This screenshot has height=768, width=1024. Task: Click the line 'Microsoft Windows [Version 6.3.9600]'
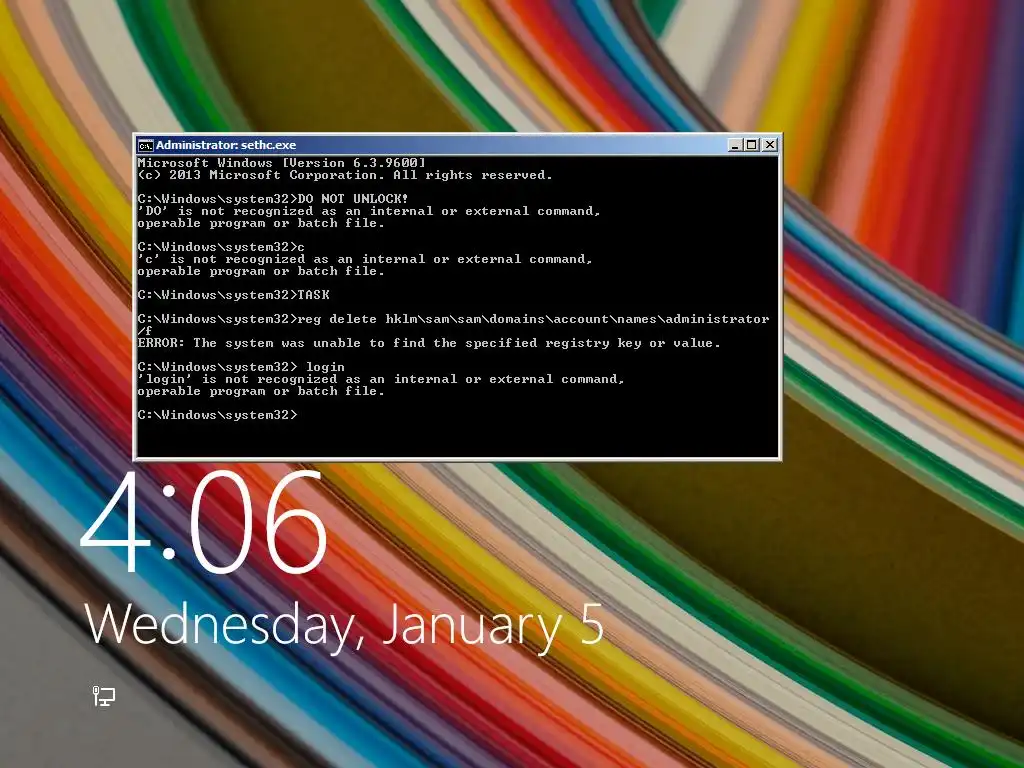(281, 163)
